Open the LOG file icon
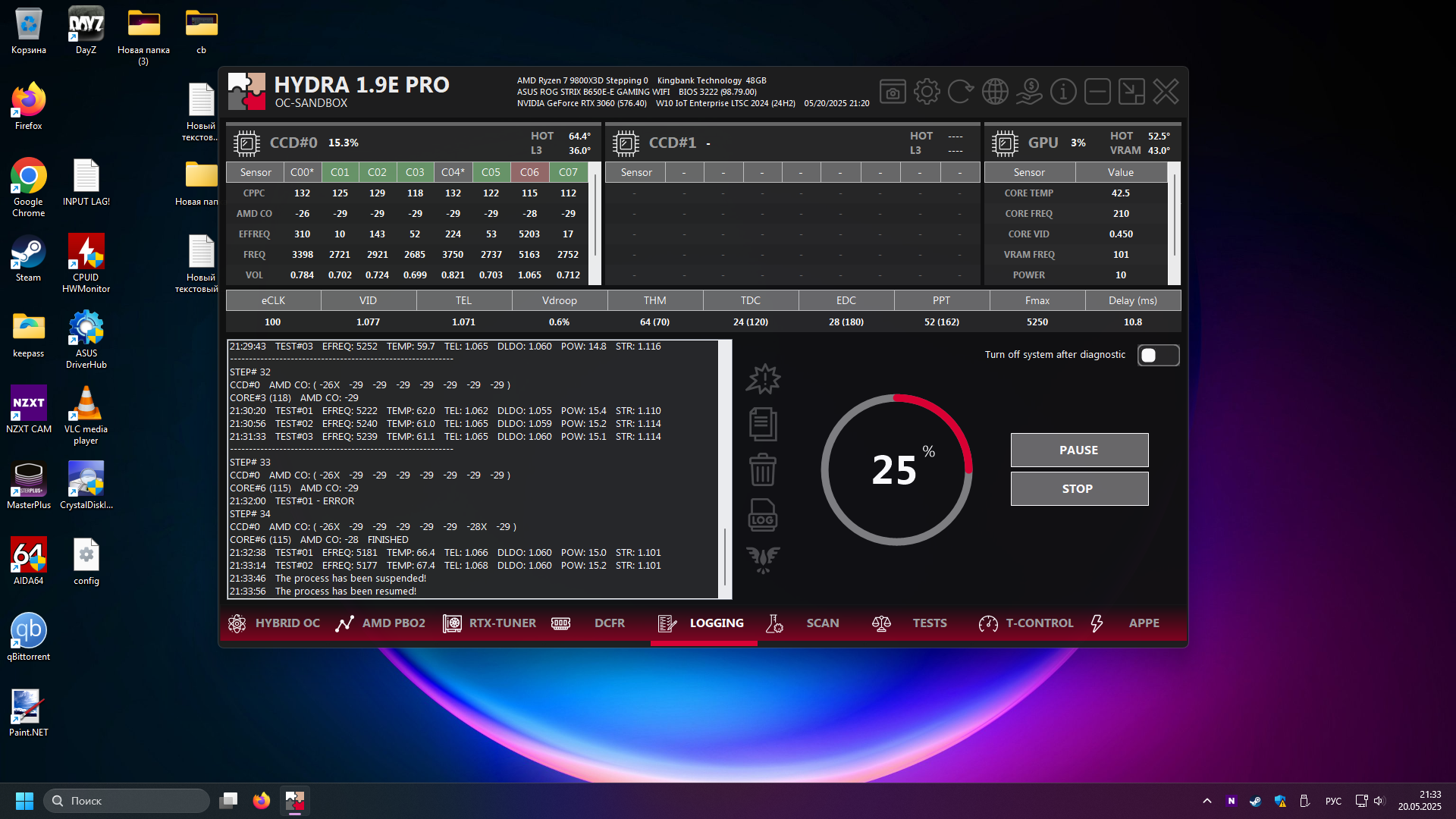 [763, 515]
